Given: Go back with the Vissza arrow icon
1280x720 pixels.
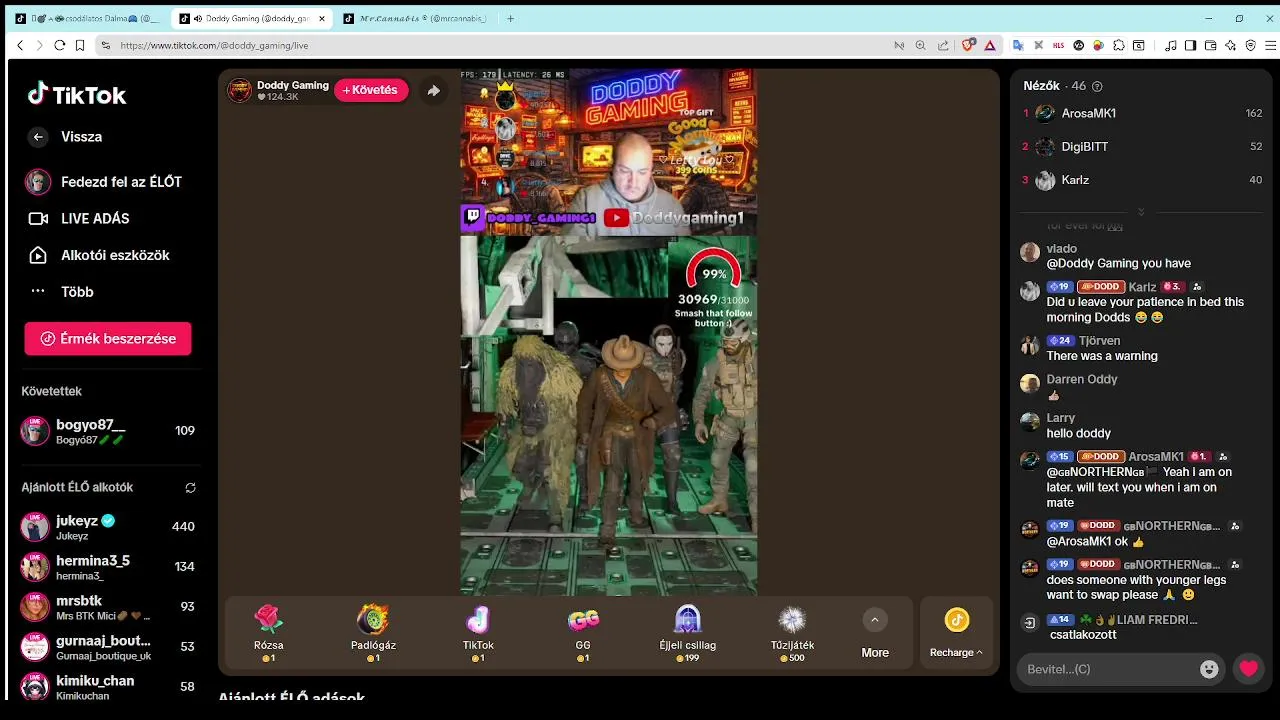Looking at the screenshot, I should point(38,137).
